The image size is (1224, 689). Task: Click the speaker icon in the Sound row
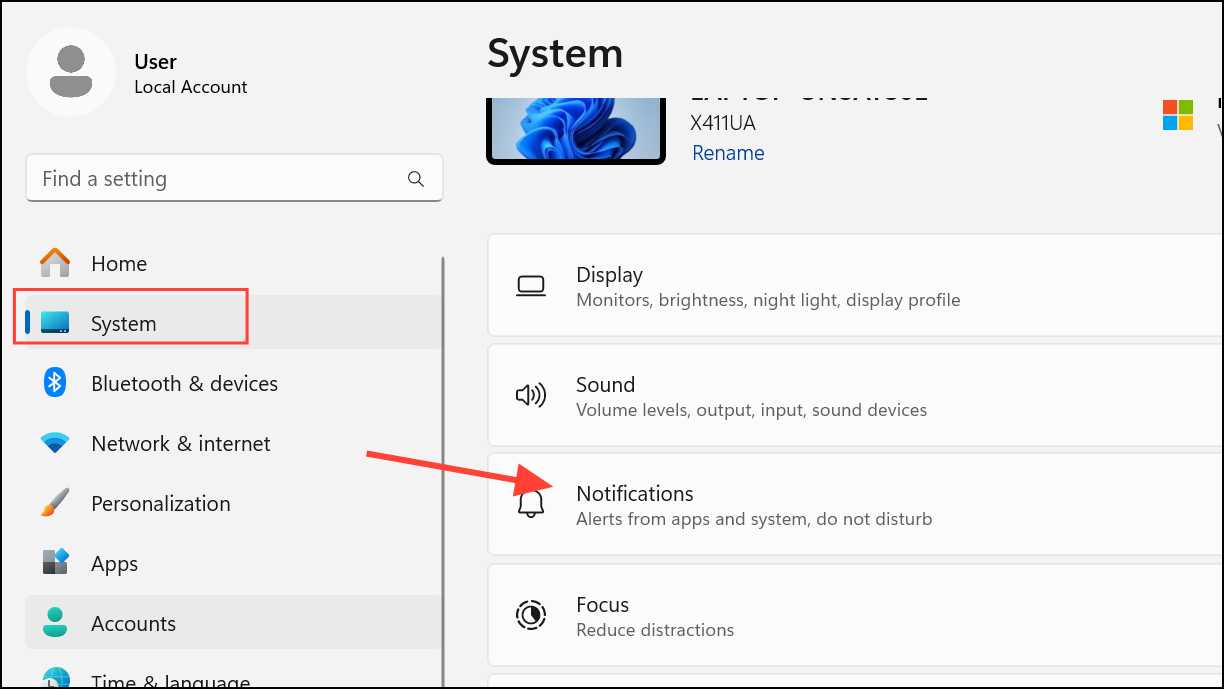pyautogui.click(x=530, y=396)
